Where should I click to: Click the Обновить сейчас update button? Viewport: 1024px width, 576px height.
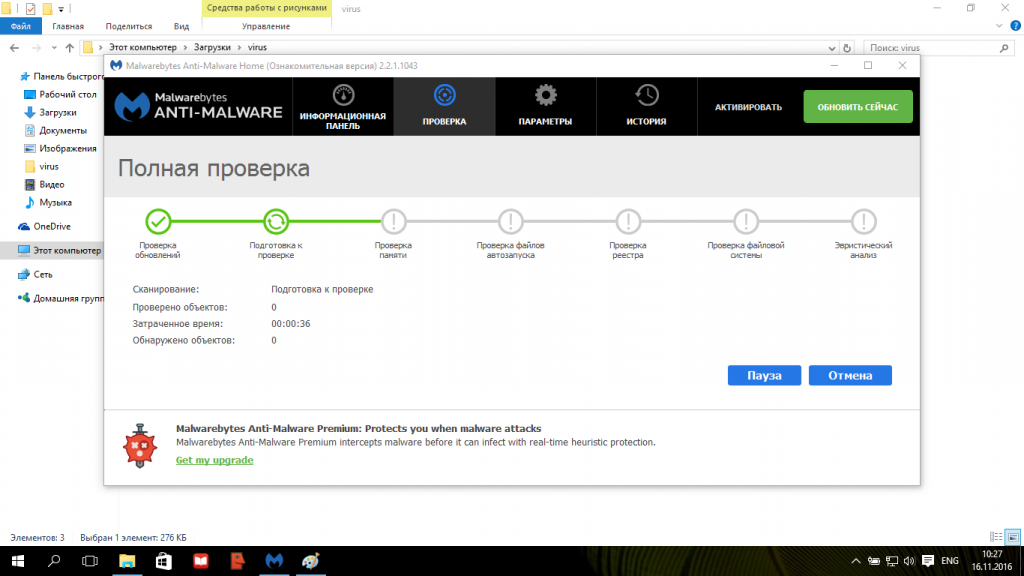(857, 106)
